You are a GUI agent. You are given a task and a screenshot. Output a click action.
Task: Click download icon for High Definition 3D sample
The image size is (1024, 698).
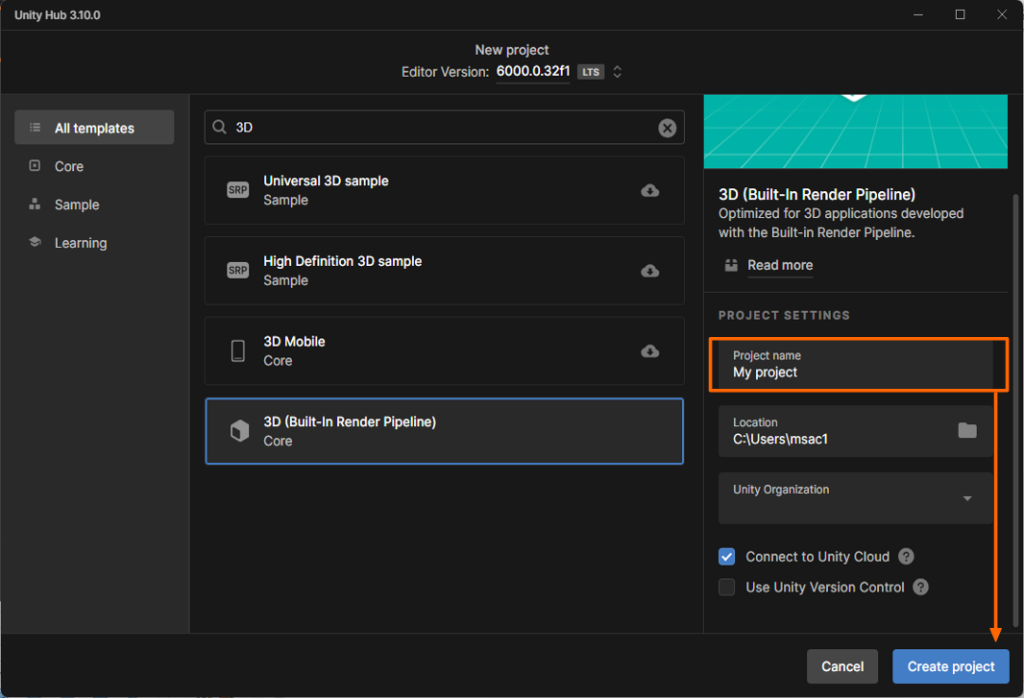[x=650, y=271]
